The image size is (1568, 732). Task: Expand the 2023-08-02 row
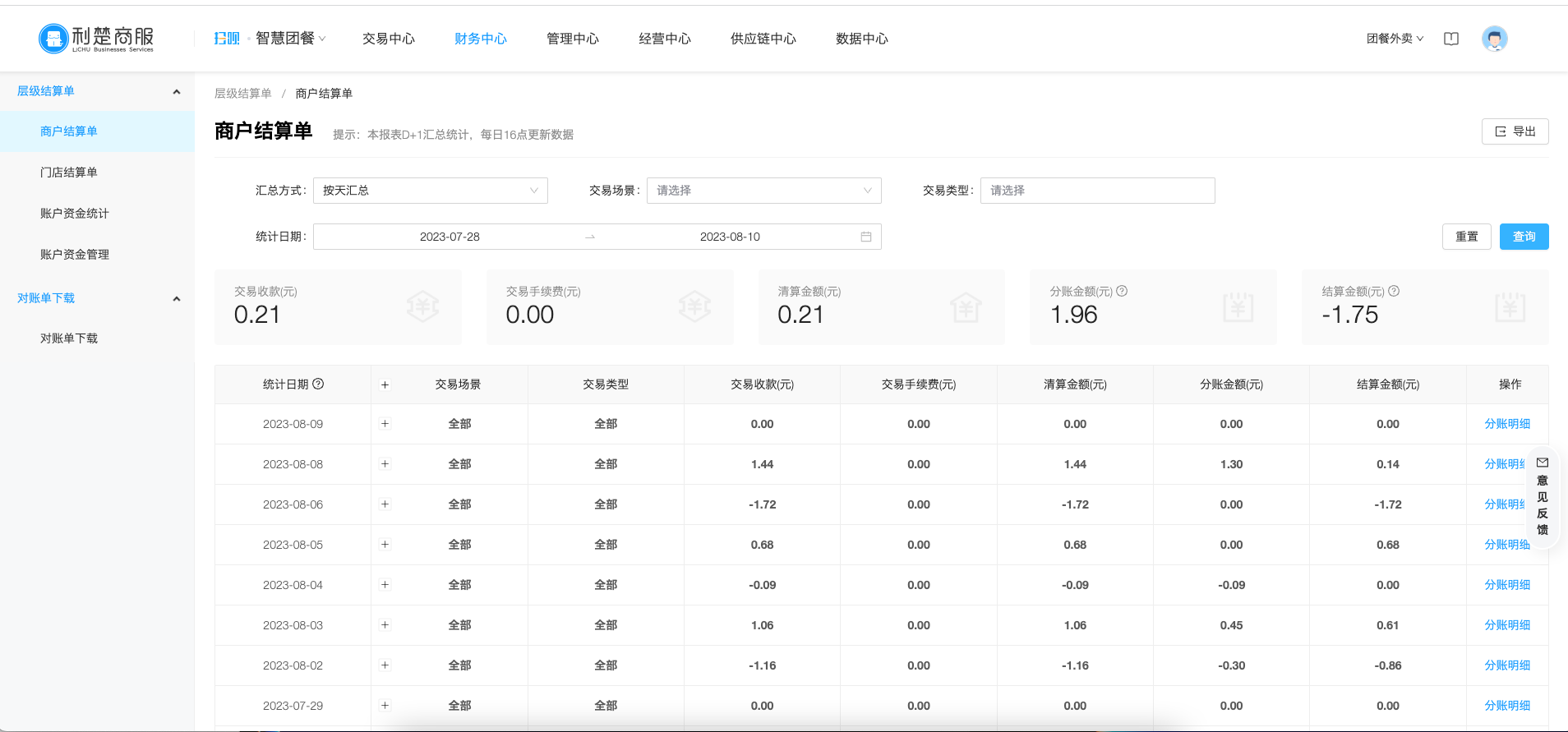click(385, 665)
